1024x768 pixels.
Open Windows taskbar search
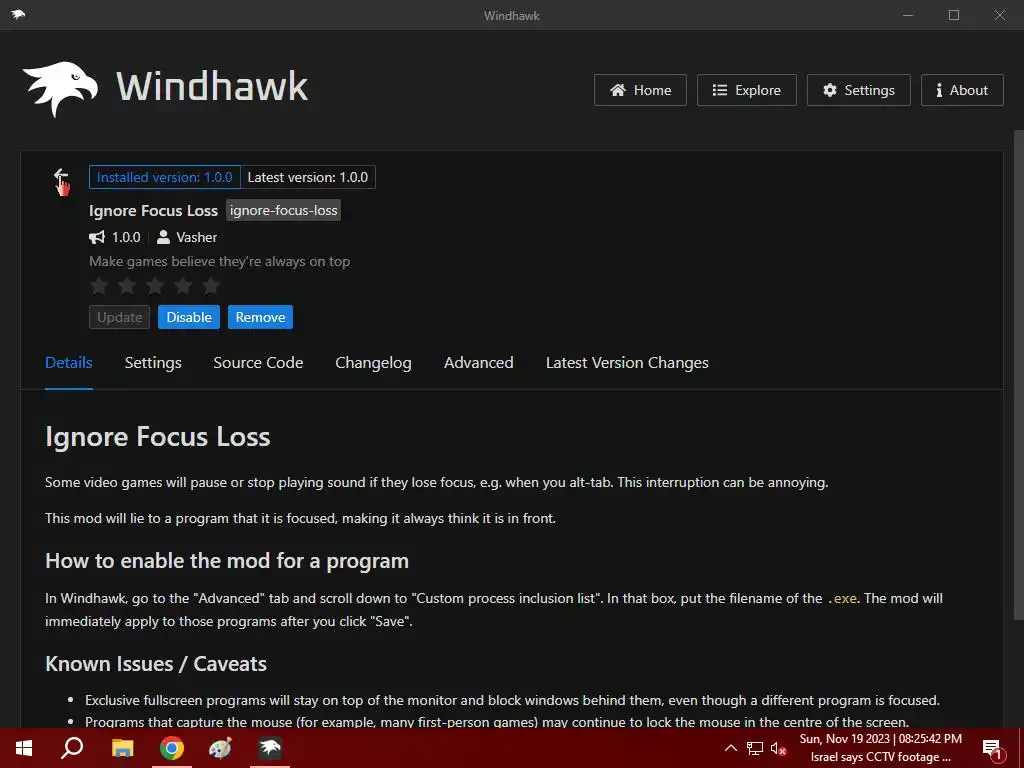[72, 748]
